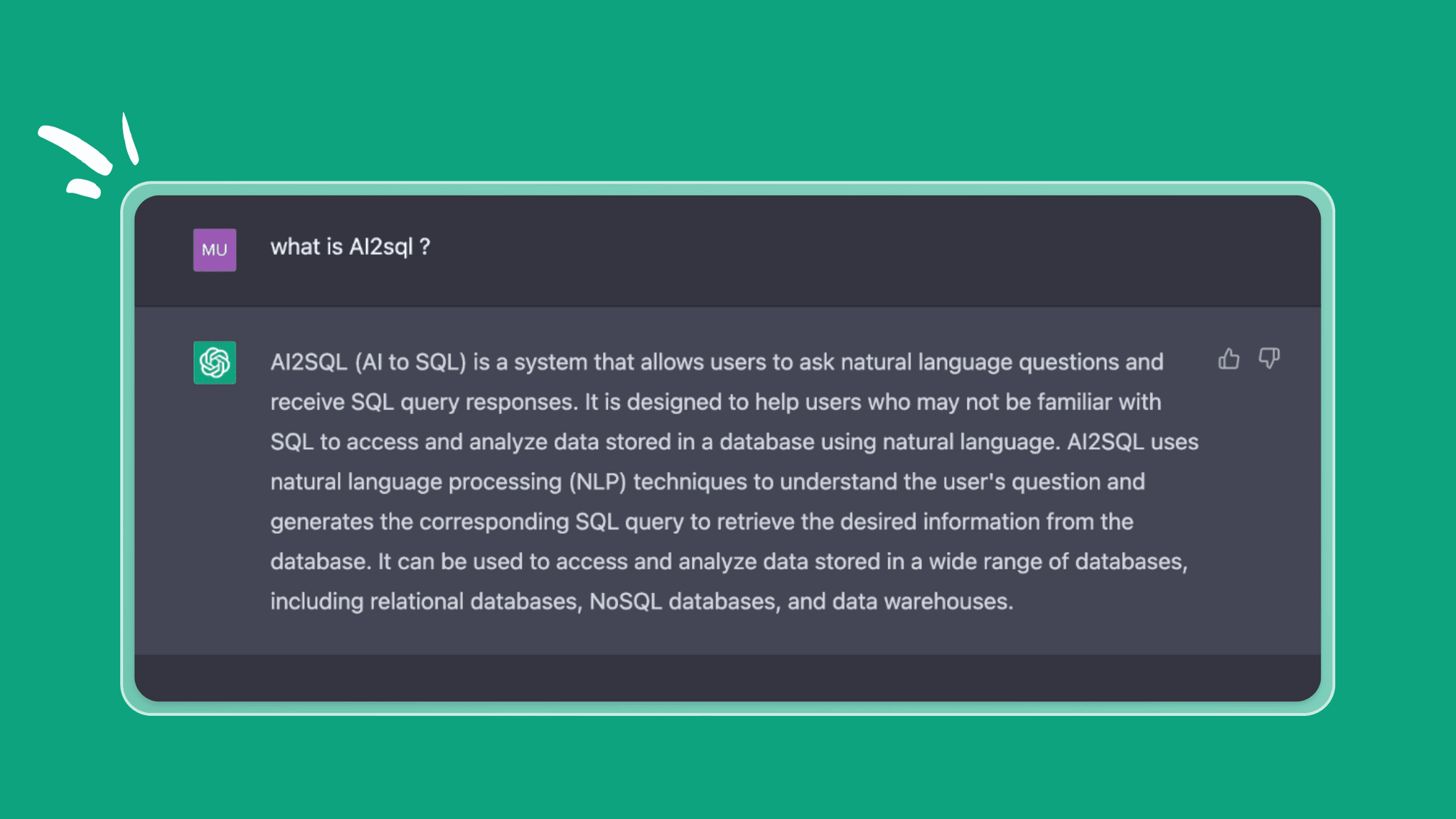Click the MU initials inside the avatar
1456x819 pixels.
point(214,250)
